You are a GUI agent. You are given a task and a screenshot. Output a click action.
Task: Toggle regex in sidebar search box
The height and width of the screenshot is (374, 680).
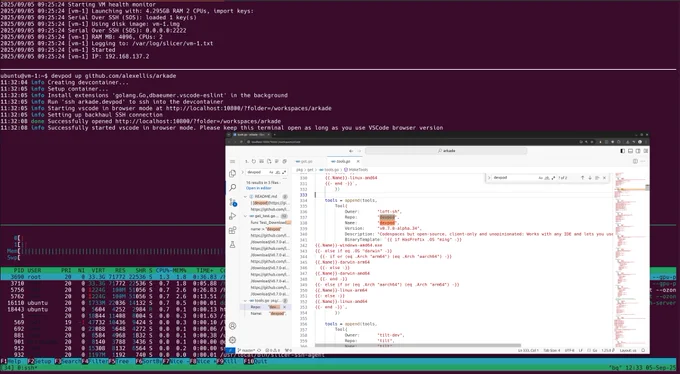284,172
